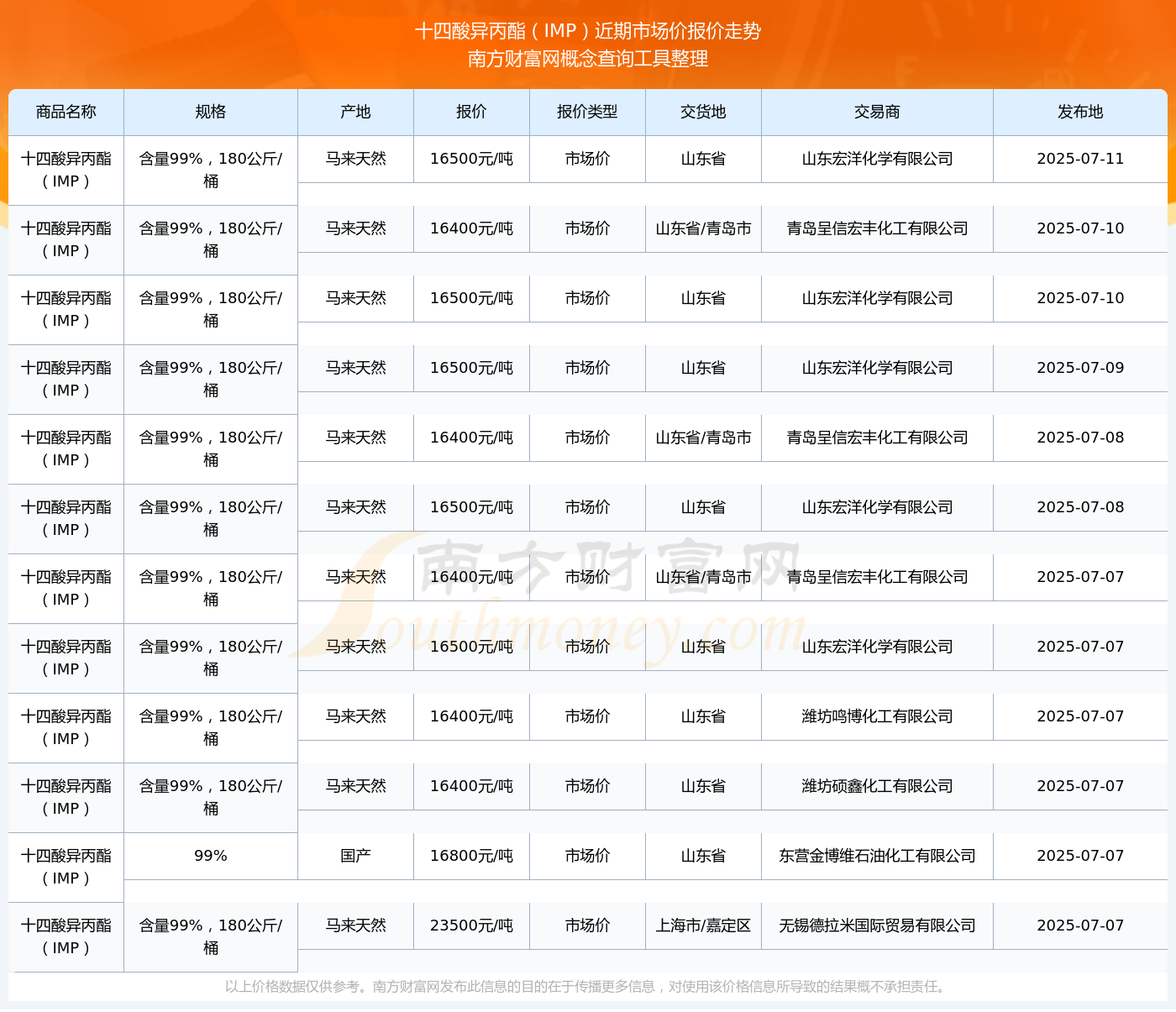Click the 国产 origin cell
This screenshot has width=1176, height=1012.
click(x=356, y=856)
